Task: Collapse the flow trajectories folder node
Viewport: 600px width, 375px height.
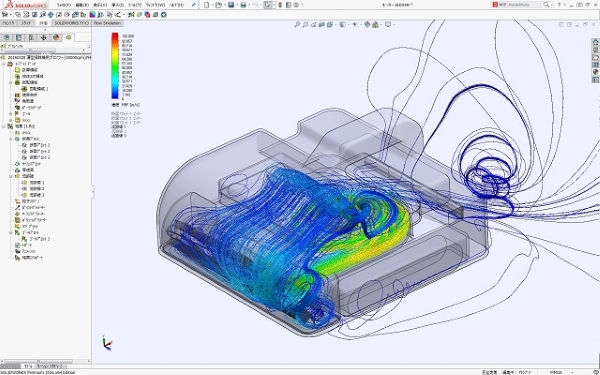Action: (11, 176)
